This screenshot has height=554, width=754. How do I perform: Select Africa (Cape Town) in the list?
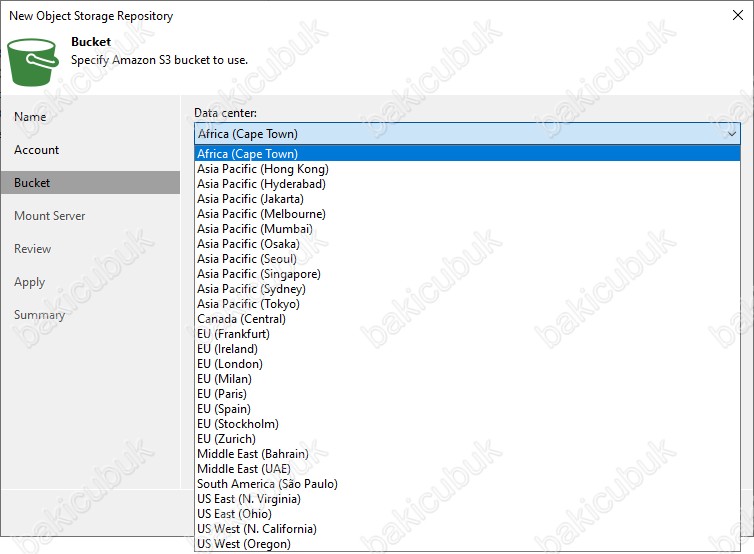[x=467, y=154]
